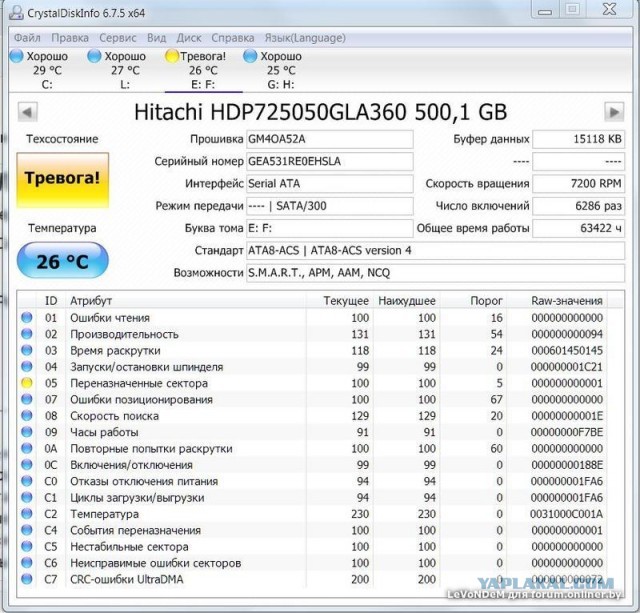Close the CrystalDiskInfo window
This screenshot has width=640, height=613.
click(609, 10)
